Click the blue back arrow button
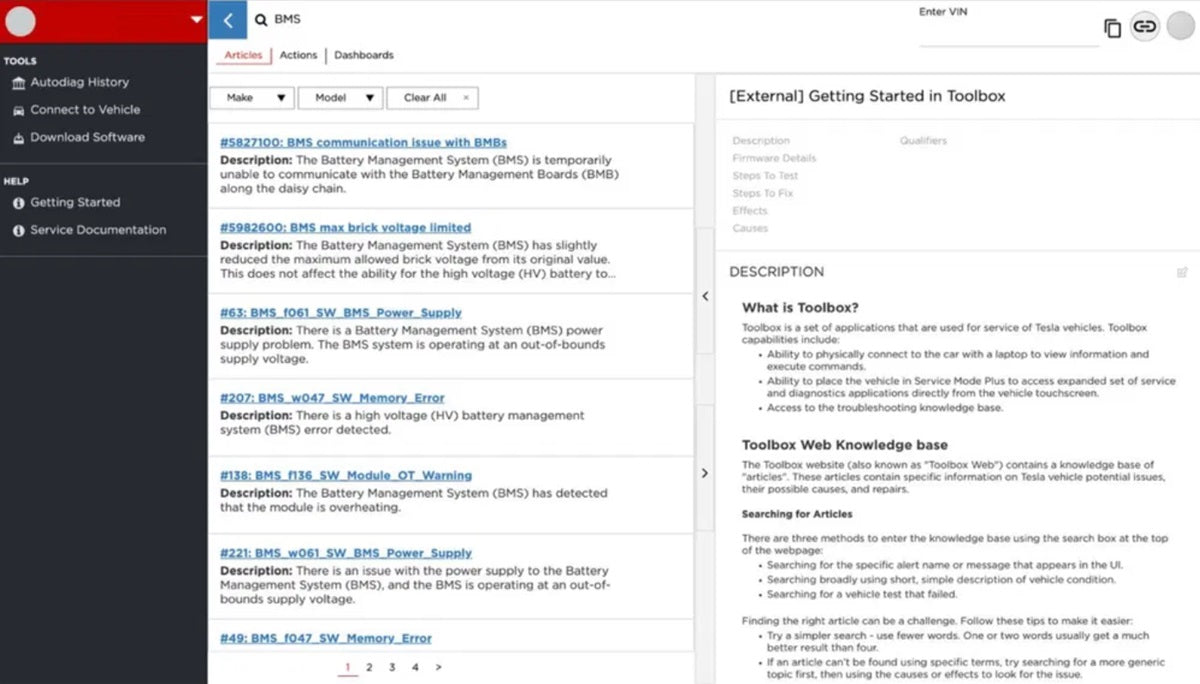 click(x=227, y=20)
